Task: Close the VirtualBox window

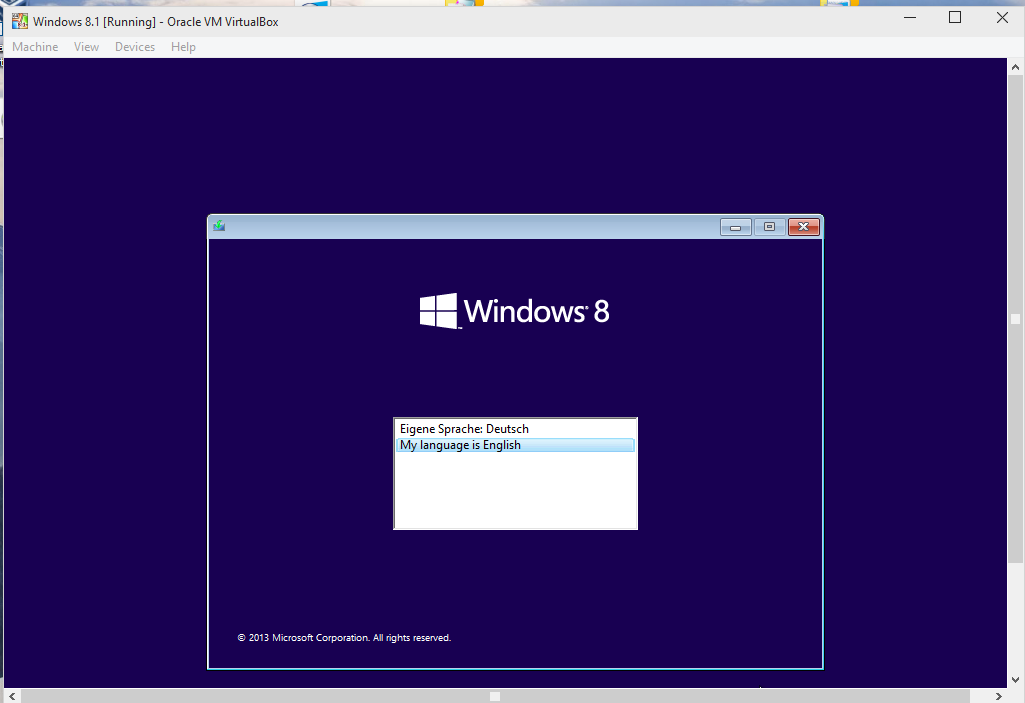Action: click(1002, 18)
